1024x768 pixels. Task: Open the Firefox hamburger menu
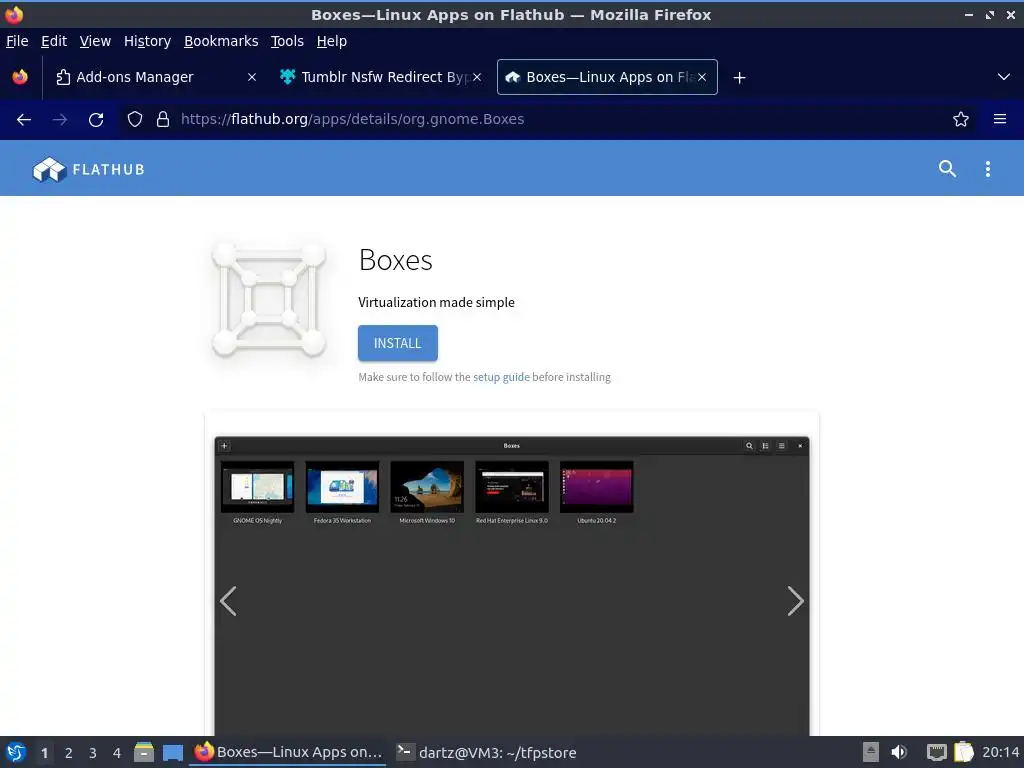[x=1000, y=120]
